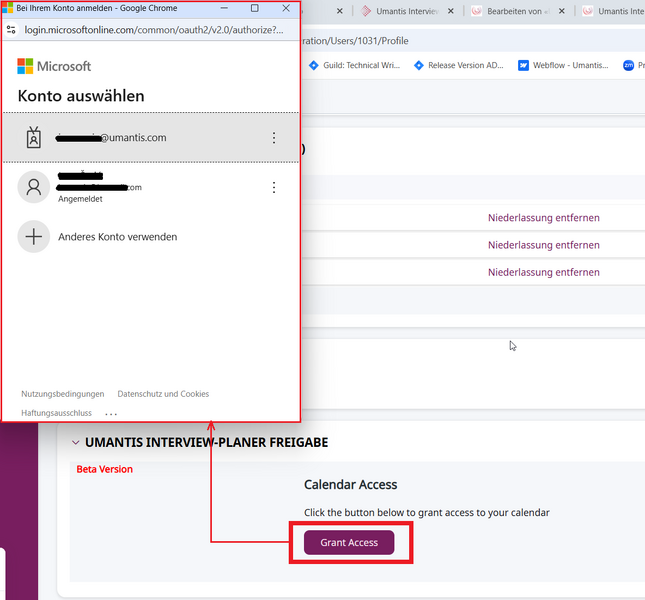
Task: Click the second Niederlassung entfernen link
Action: [x=543, y=245]
